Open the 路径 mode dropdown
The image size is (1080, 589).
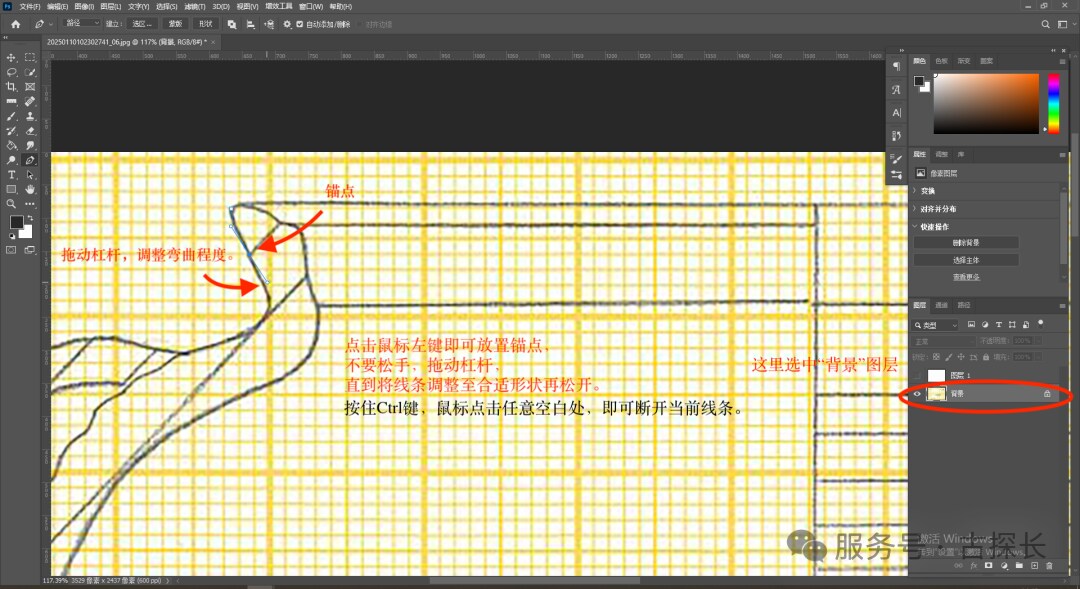pyautogui.click(x=81, y=23)
